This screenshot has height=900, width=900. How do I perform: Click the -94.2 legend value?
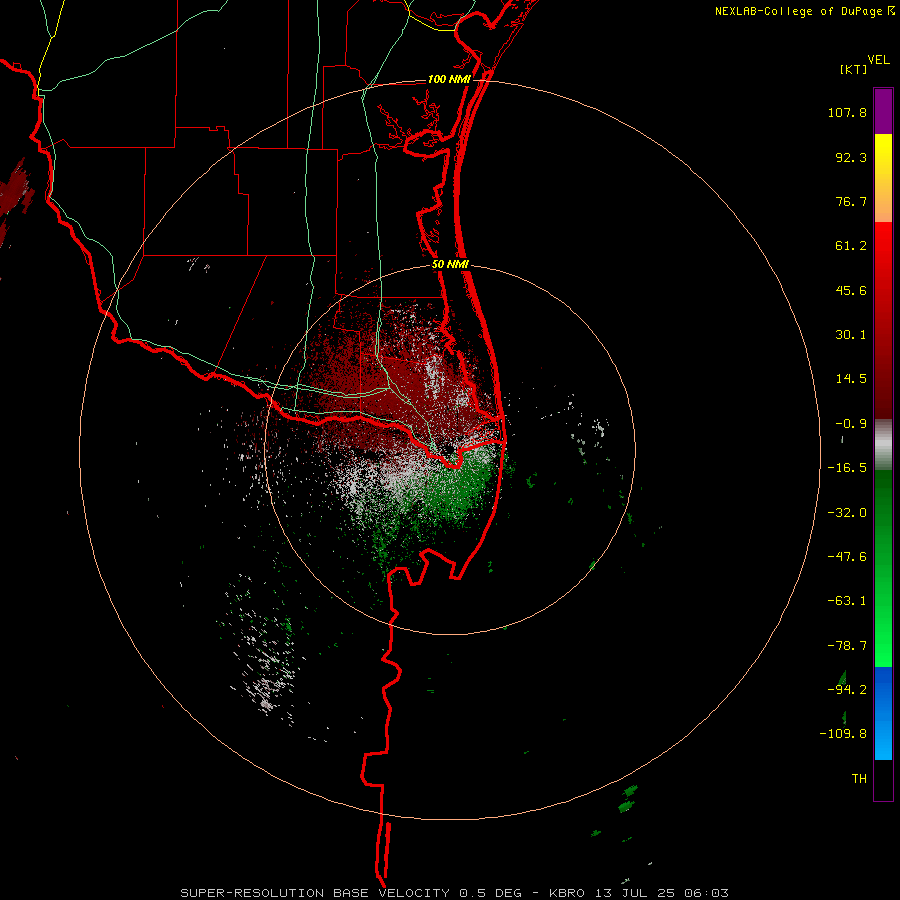click(x=847, y=689)
